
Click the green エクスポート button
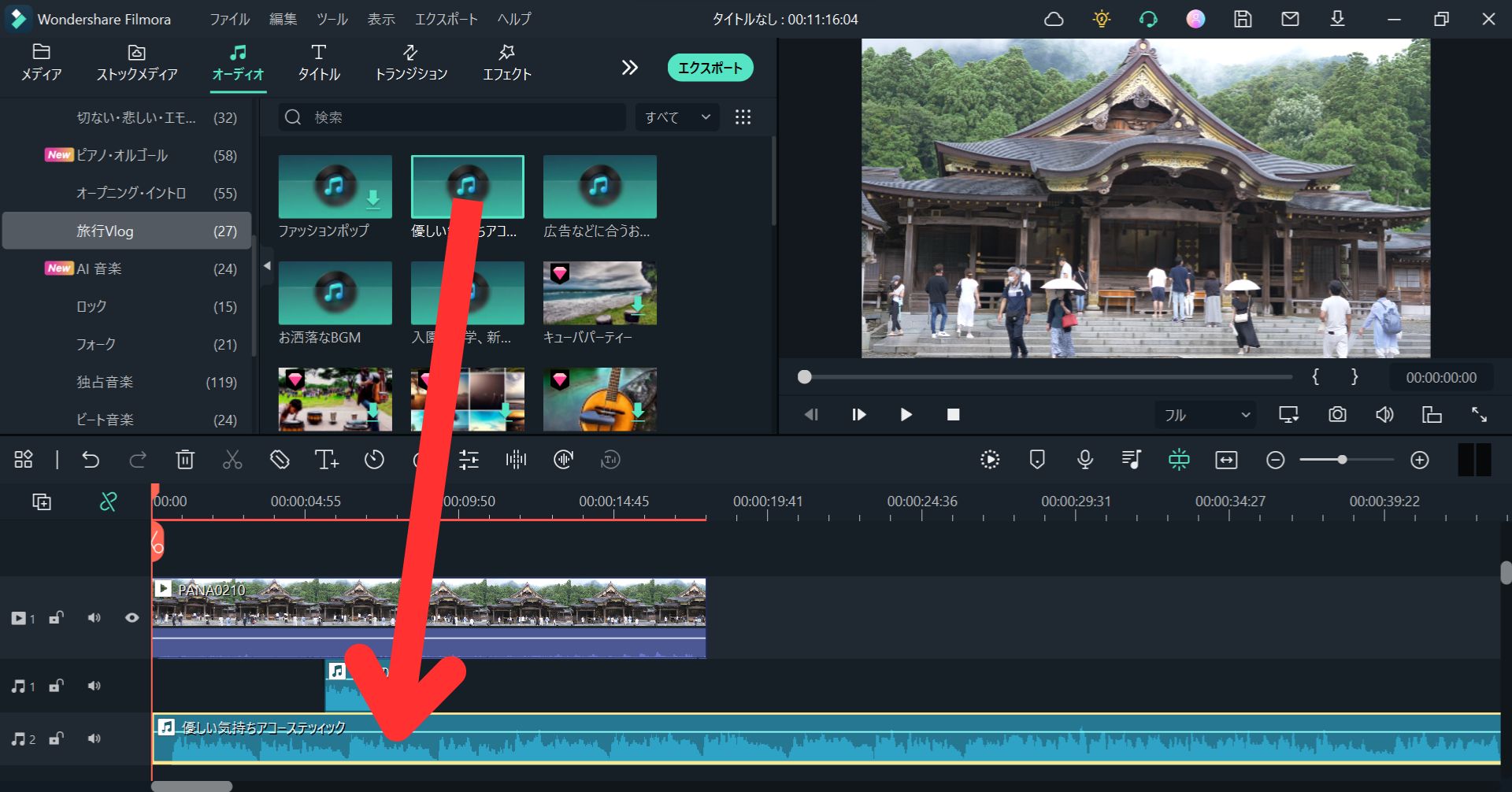[708, 68]
